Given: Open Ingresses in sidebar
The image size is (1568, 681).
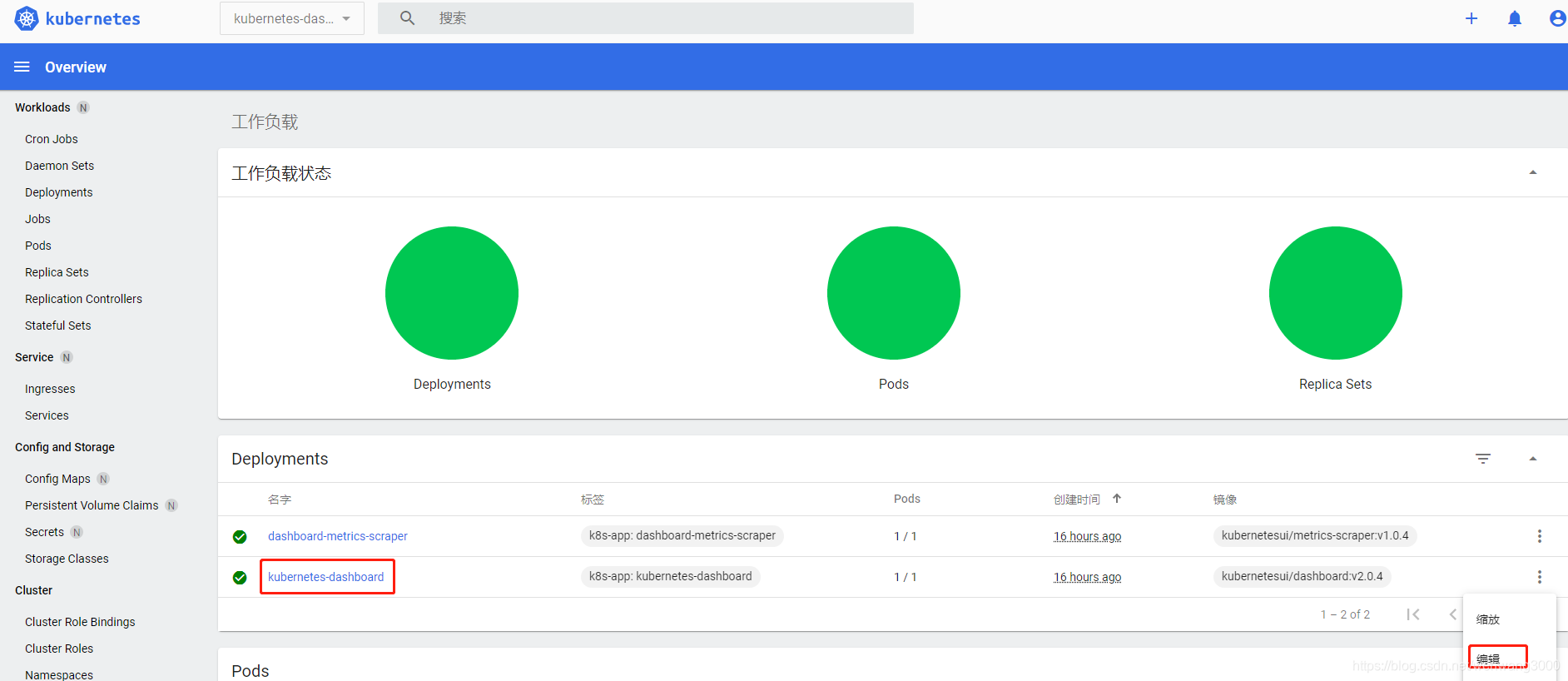Looking at the screenshot, I should (x=50, y=389).
